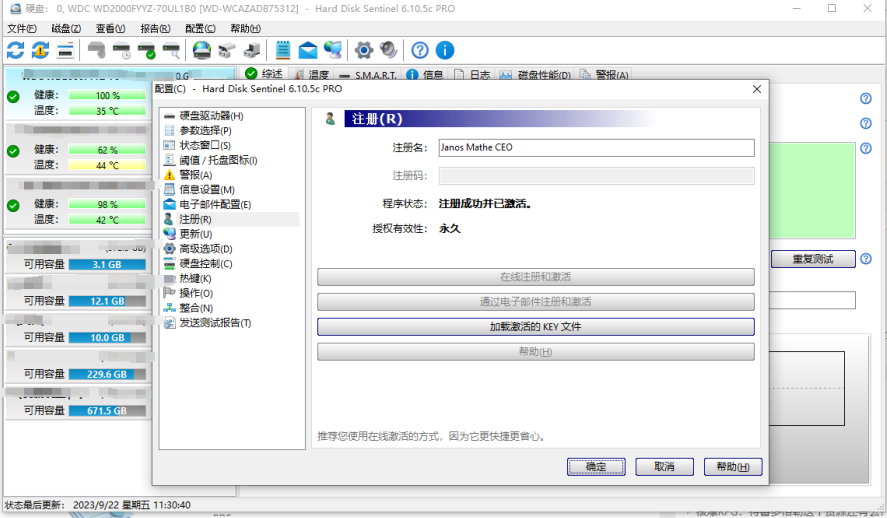
Task: Click the wide 帮助(H) button under KEY button
Action: coord(536,351)
